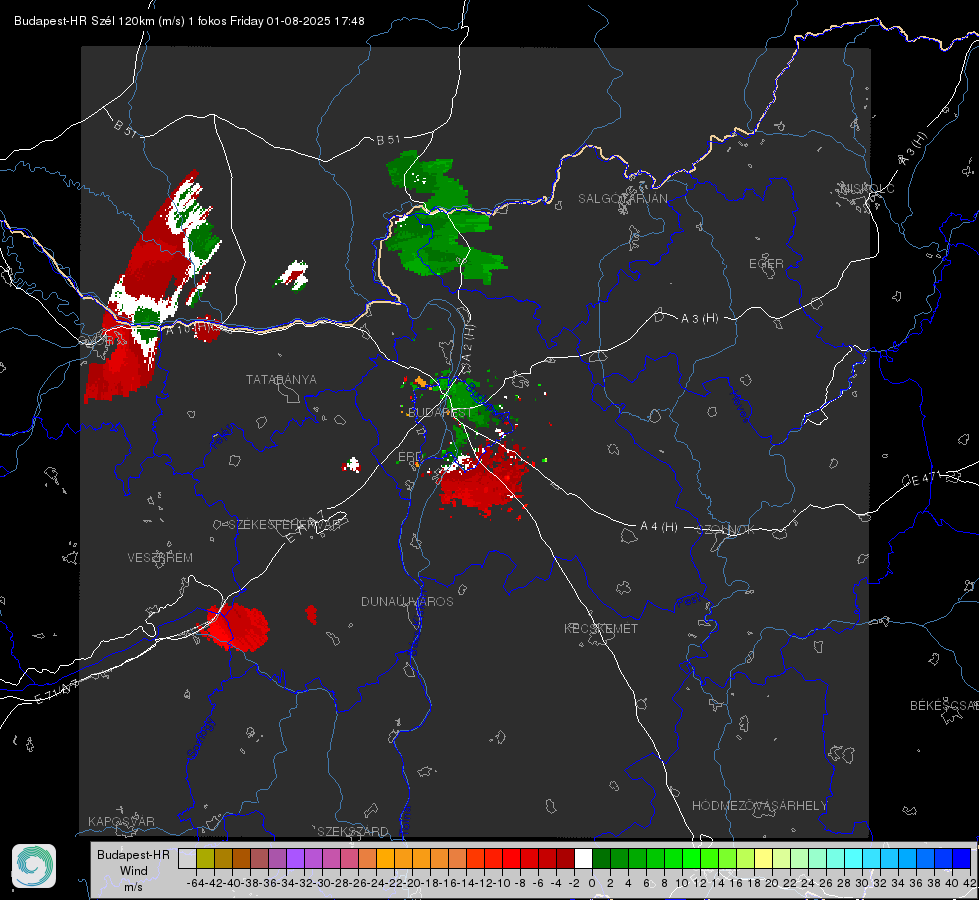Click the ERD town label

(x=410, y=457)
